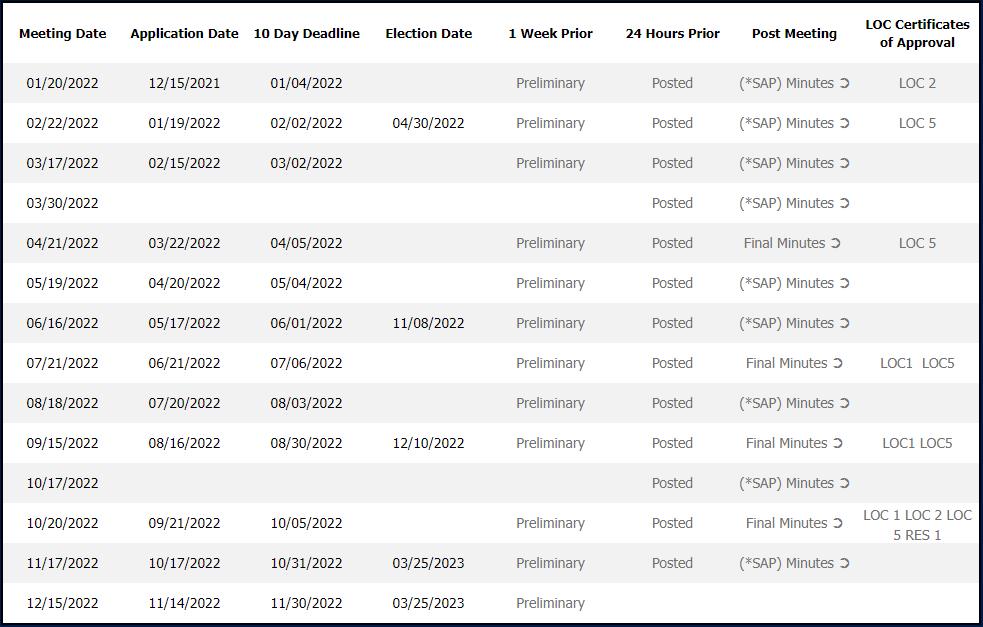This screenshot has height=627, width=983.
Task: Open LOC5 certificate for 09/15/2022 meeting
Action: pyautogui.click(x=936, y=443)
